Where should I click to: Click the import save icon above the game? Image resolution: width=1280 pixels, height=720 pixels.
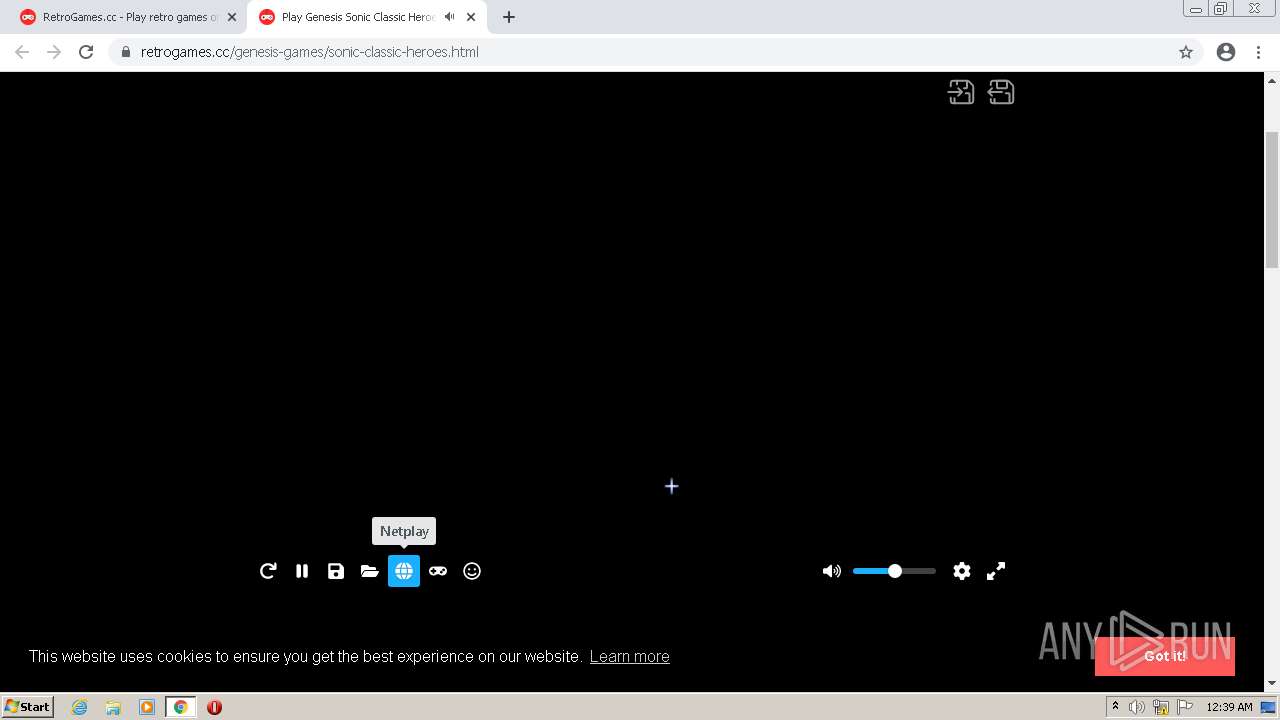[961, 92]
